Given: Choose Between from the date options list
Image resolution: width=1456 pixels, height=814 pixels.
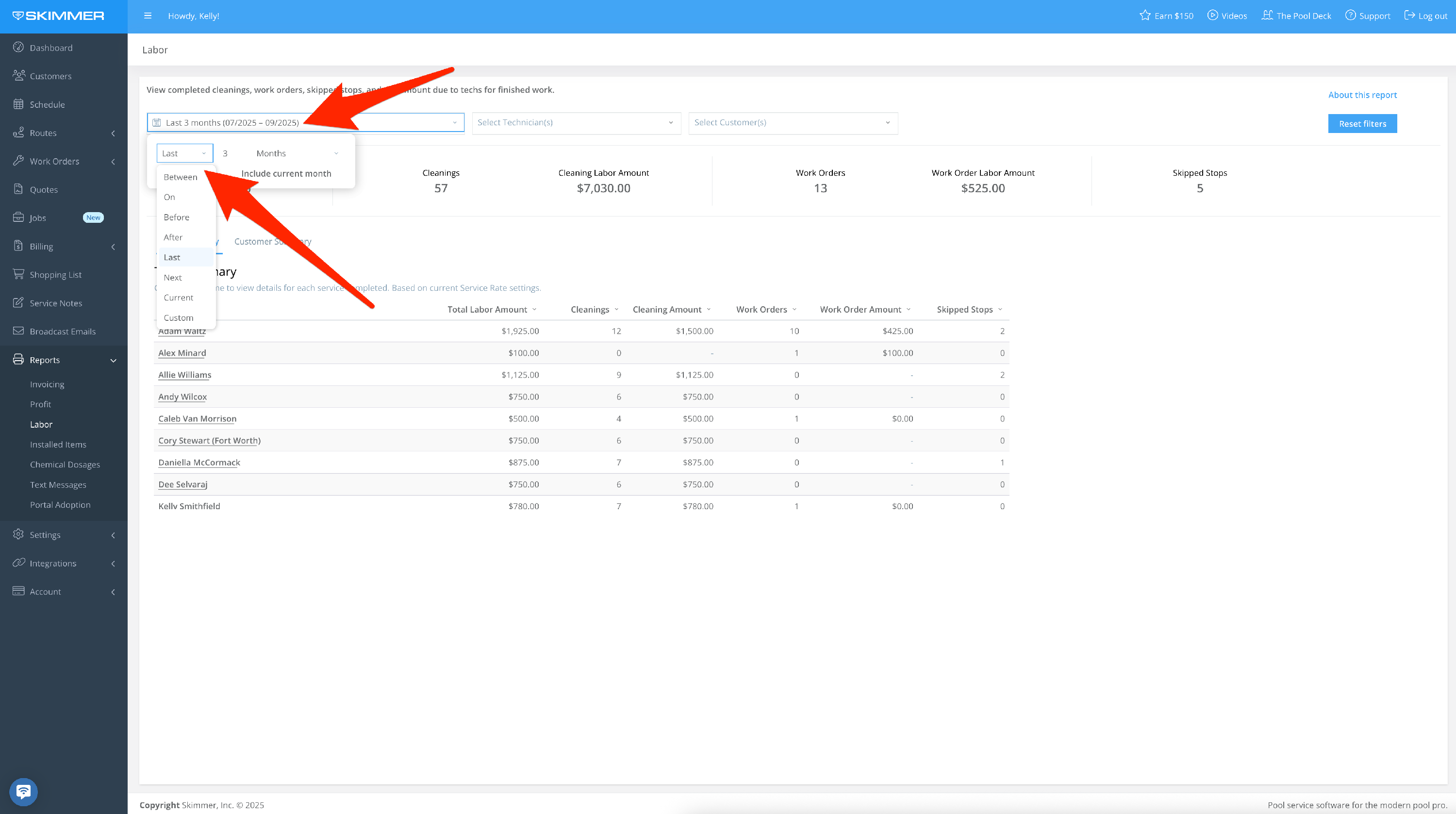Looking at the screenshot, I should click(x=181, y=177).
